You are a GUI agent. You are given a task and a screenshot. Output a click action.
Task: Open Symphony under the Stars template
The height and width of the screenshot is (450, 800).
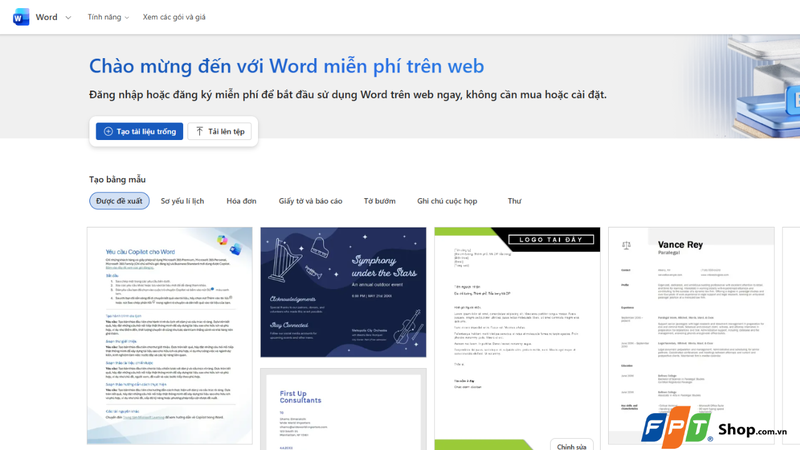coord(343,292)
